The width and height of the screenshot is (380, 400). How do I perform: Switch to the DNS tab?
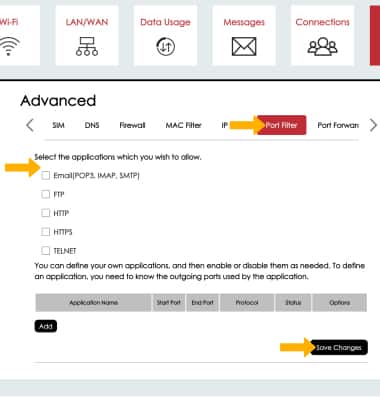[92, 125]
